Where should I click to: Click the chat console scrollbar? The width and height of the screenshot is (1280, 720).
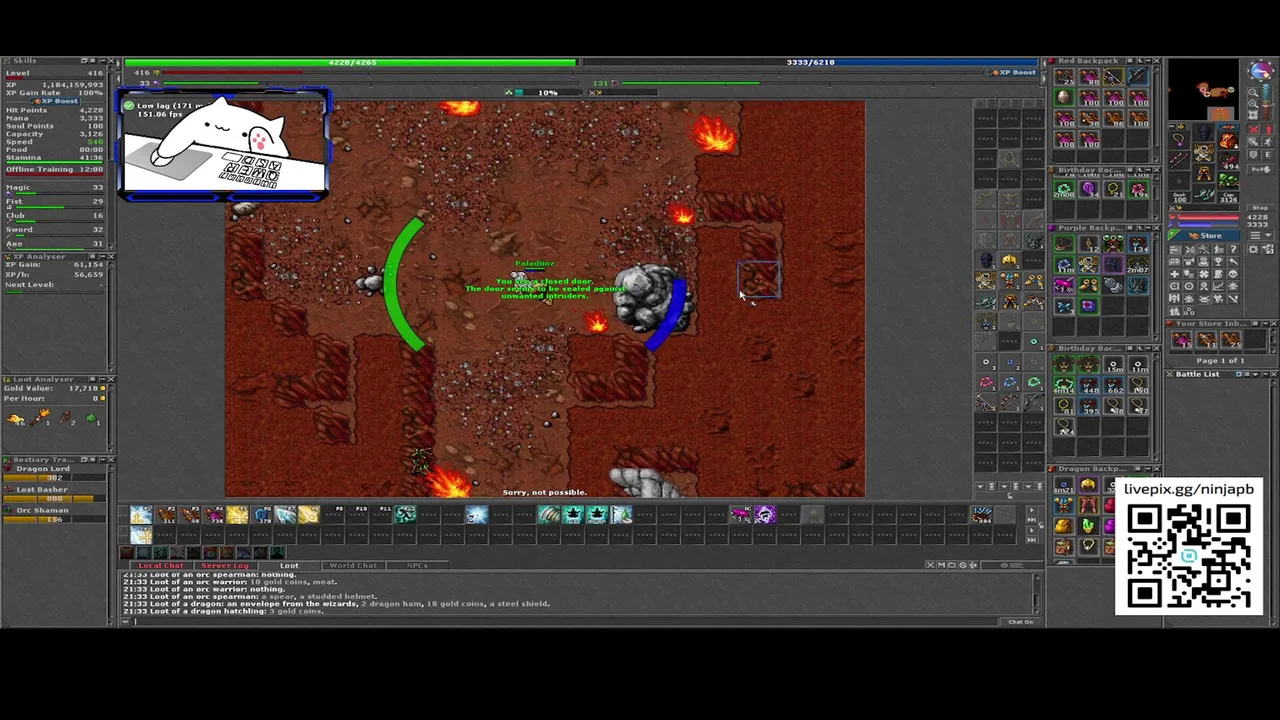pos(1037,594)
